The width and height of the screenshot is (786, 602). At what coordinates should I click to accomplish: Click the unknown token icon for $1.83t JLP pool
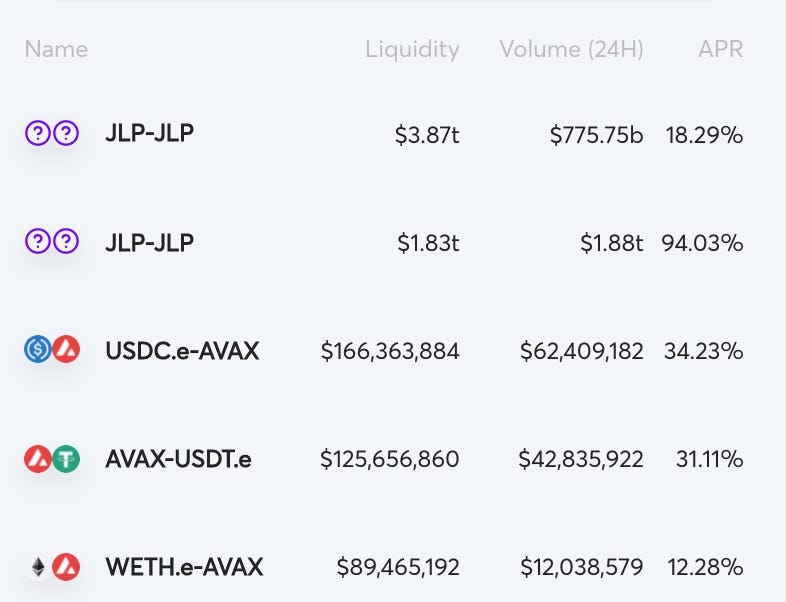tap(38, 241)
